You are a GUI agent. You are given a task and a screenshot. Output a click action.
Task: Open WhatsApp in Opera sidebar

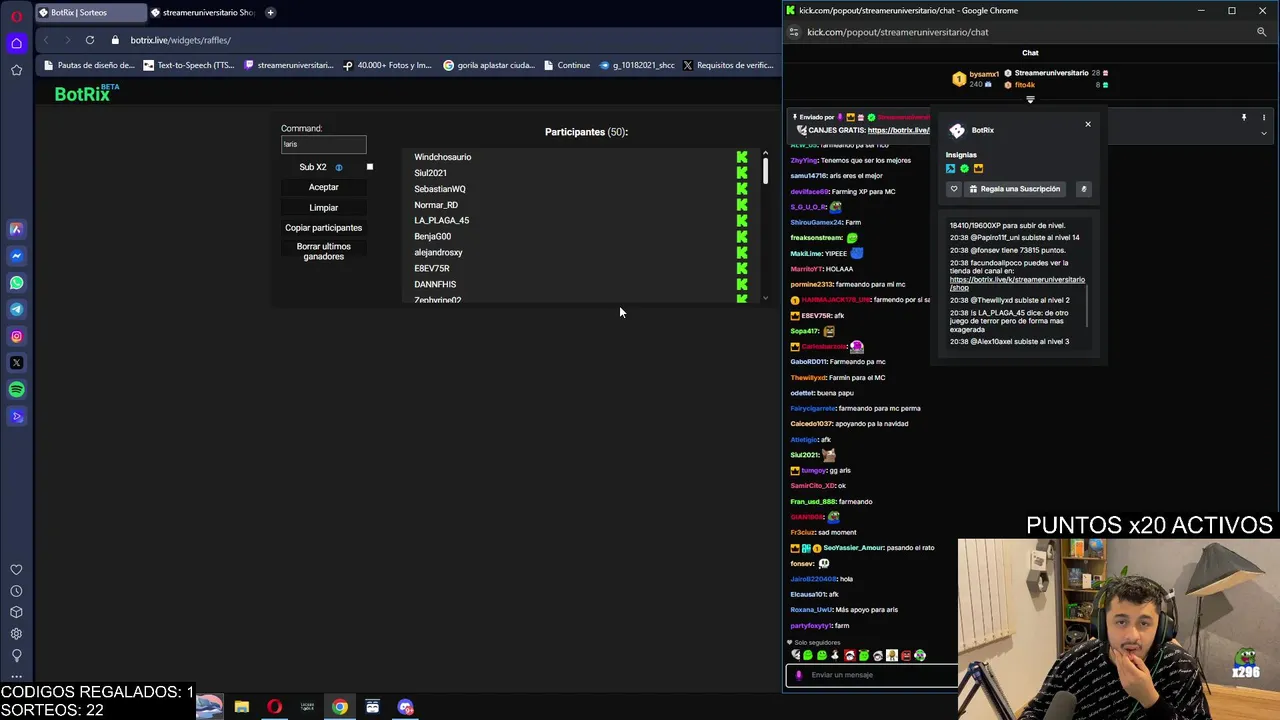[16, 283]
